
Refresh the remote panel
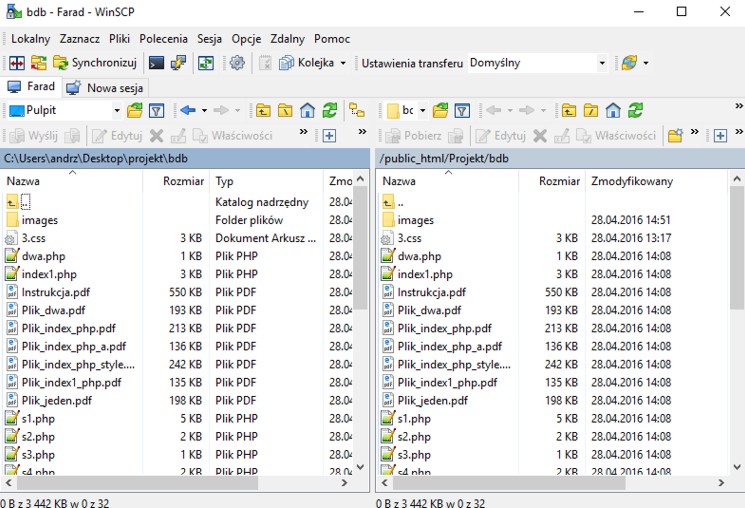tap(636, 111)
